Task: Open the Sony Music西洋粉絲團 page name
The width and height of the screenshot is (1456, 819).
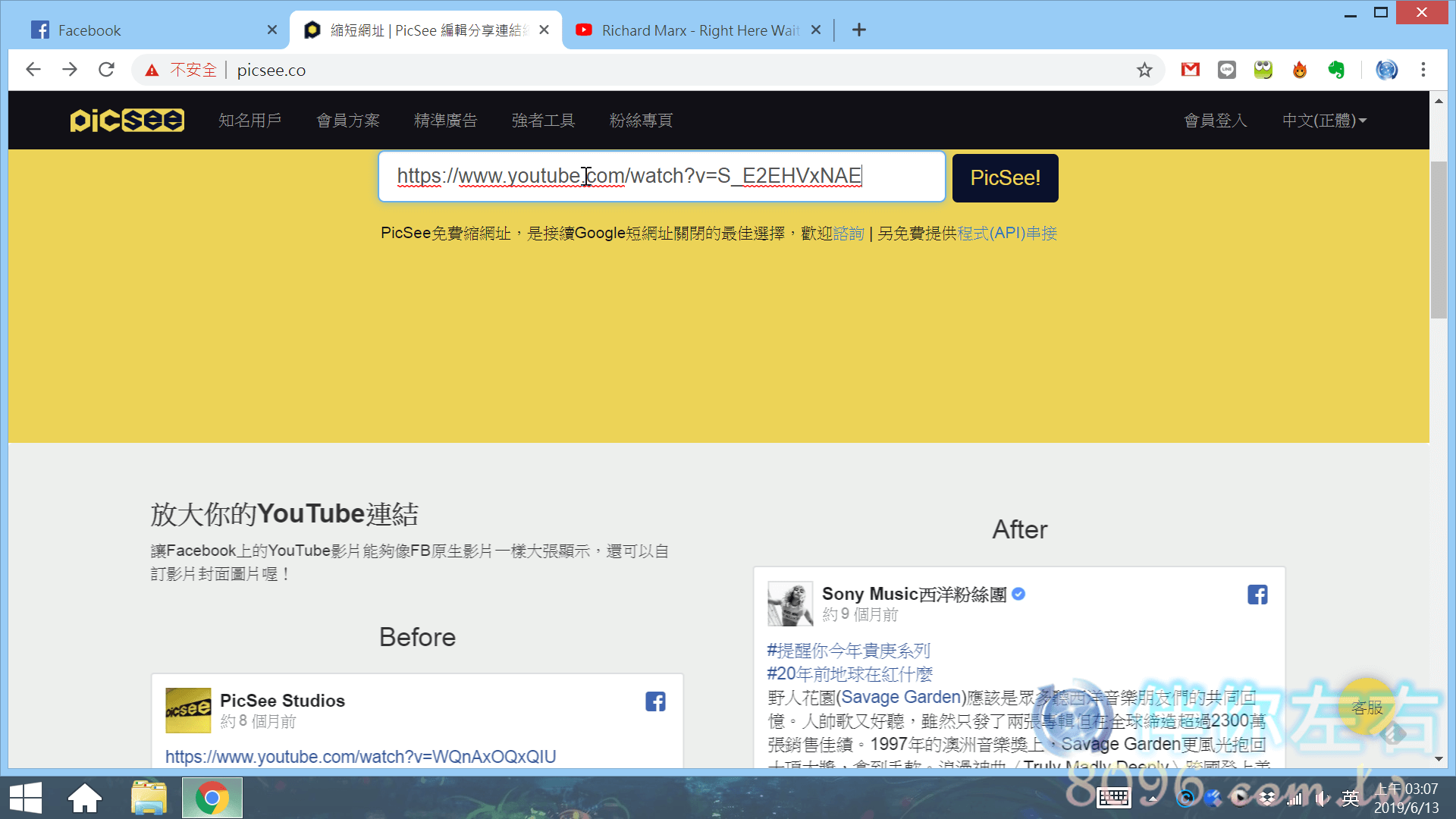Action: coord(914,595)
